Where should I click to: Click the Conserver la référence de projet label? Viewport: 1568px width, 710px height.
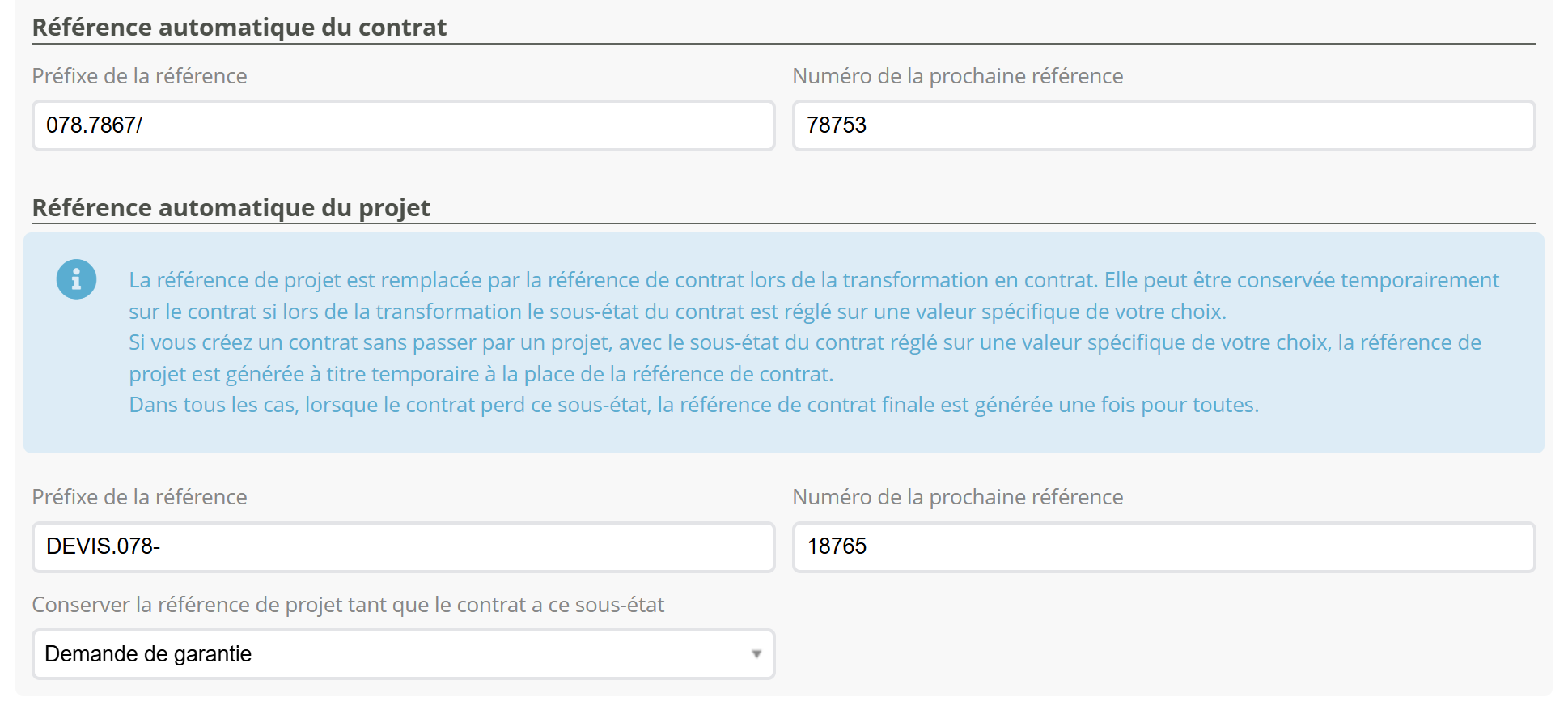[x=348, y=605]
